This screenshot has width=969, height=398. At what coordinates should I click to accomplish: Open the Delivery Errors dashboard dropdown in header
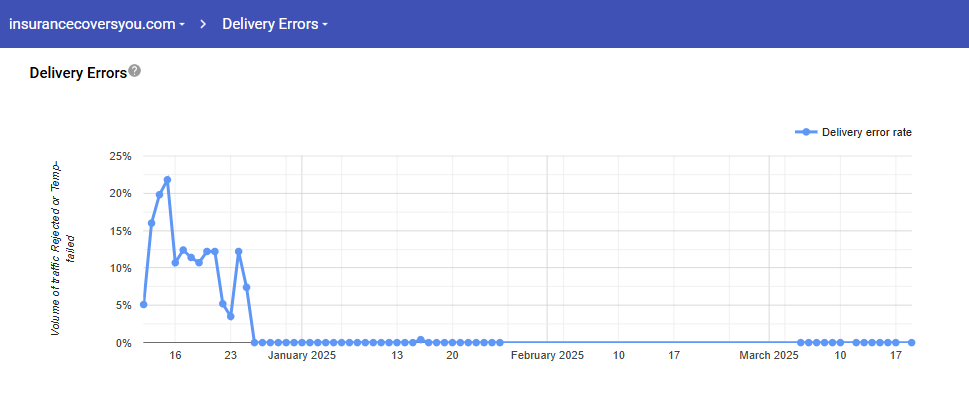click(x=274, y=24)
